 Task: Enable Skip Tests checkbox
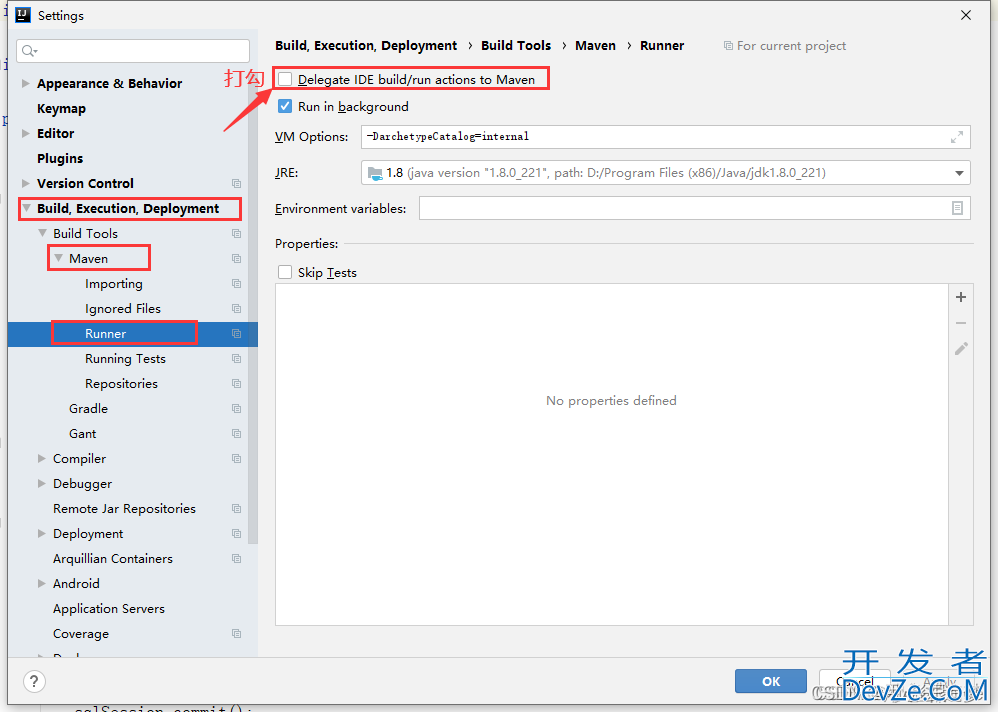point(285,272)
